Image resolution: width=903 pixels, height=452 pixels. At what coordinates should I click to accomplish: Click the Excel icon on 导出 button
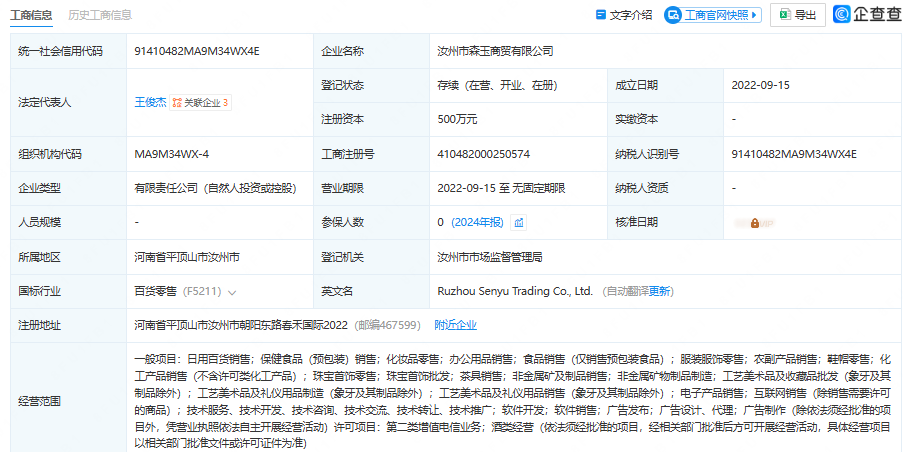pos(785,15)
